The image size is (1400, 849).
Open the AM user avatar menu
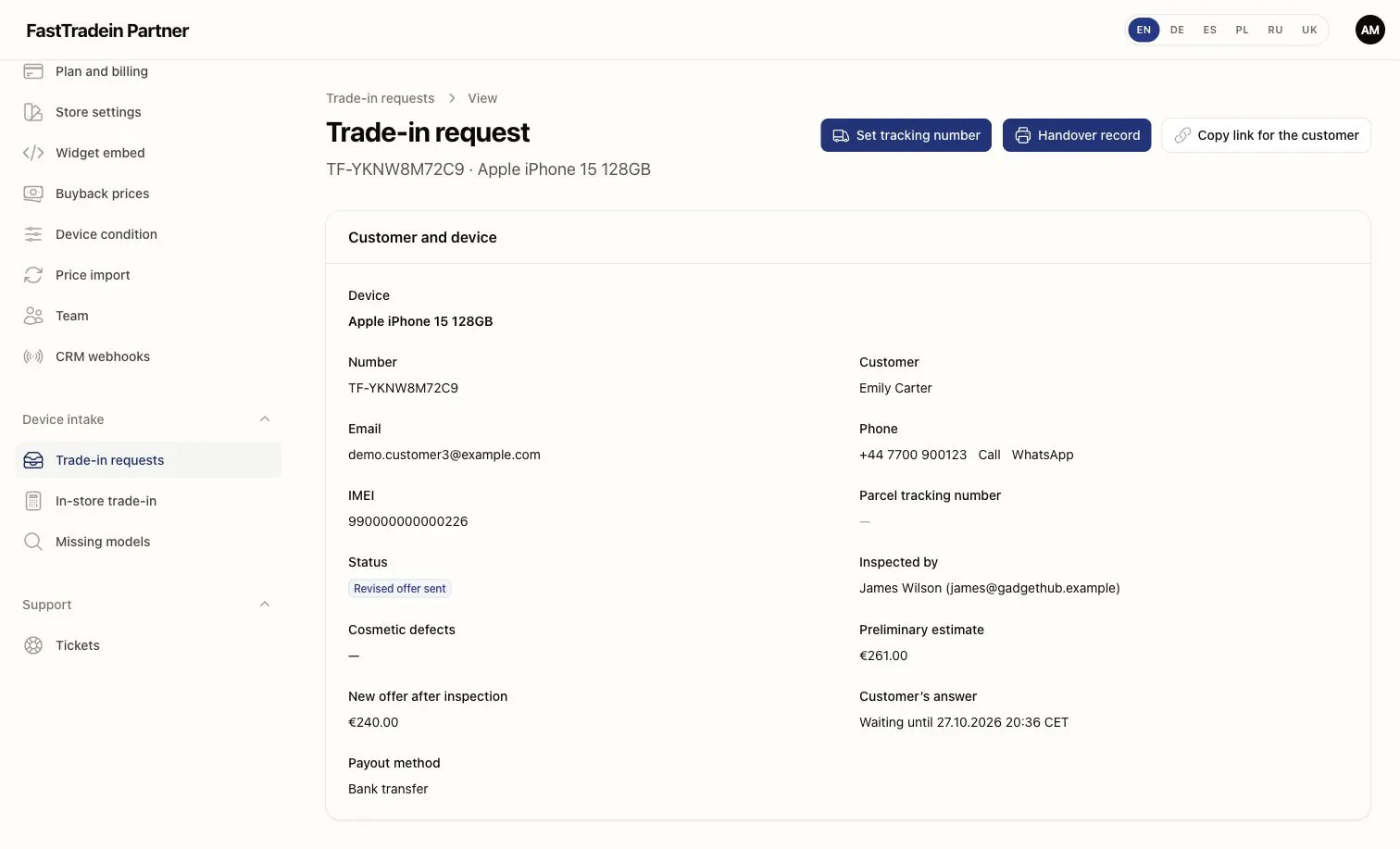click(1369, 30)
